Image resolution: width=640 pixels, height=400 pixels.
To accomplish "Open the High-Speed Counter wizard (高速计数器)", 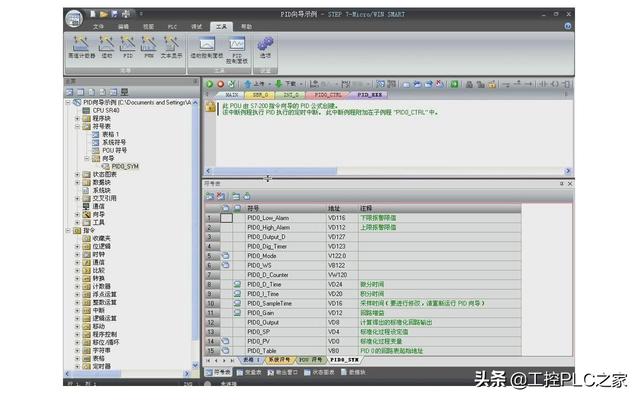I will (81, 47).
